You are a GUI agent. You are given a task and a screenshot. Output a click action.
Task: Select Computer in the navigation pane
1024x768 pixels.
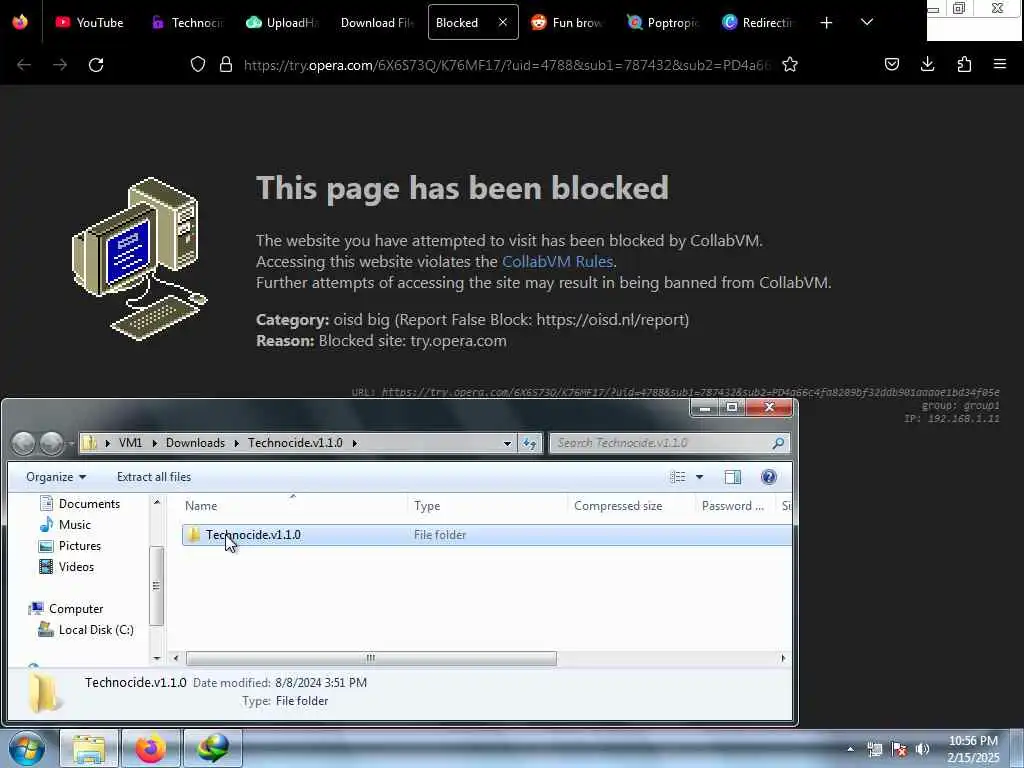click(66, 609)
